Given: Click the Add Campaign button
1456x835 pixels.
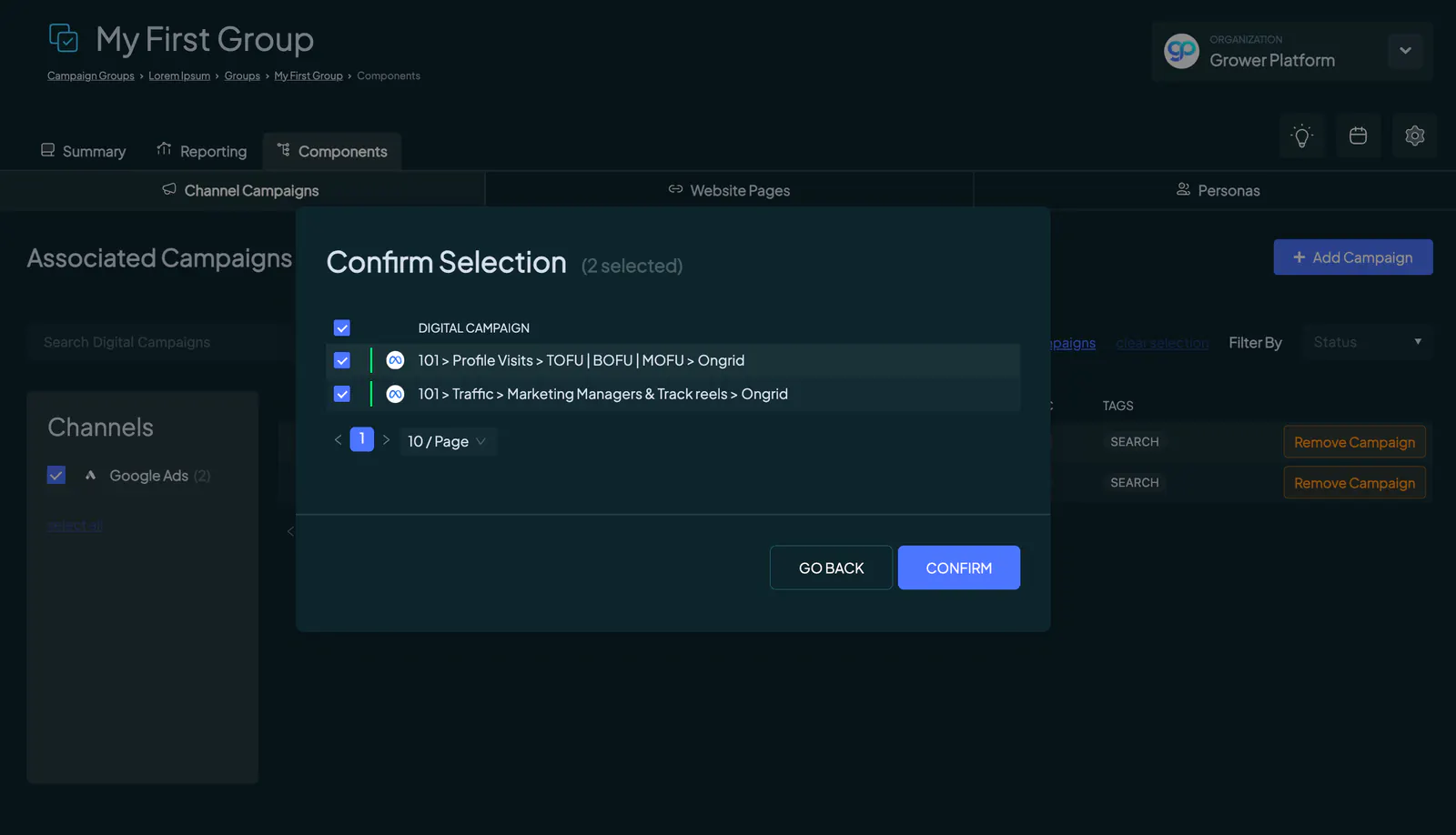Looking at the screenshot, I should [x=1353, y=257].
